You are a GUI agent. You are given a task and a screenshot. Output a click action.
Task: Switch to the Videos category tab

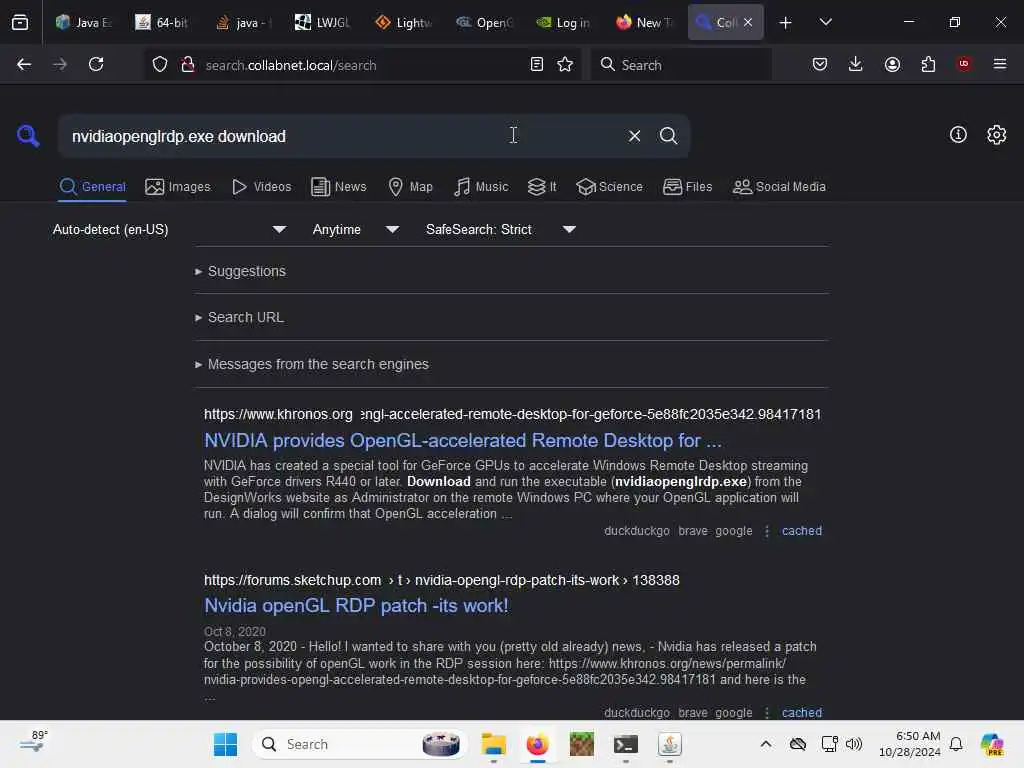pyautogui.click(x=261, y=187)
